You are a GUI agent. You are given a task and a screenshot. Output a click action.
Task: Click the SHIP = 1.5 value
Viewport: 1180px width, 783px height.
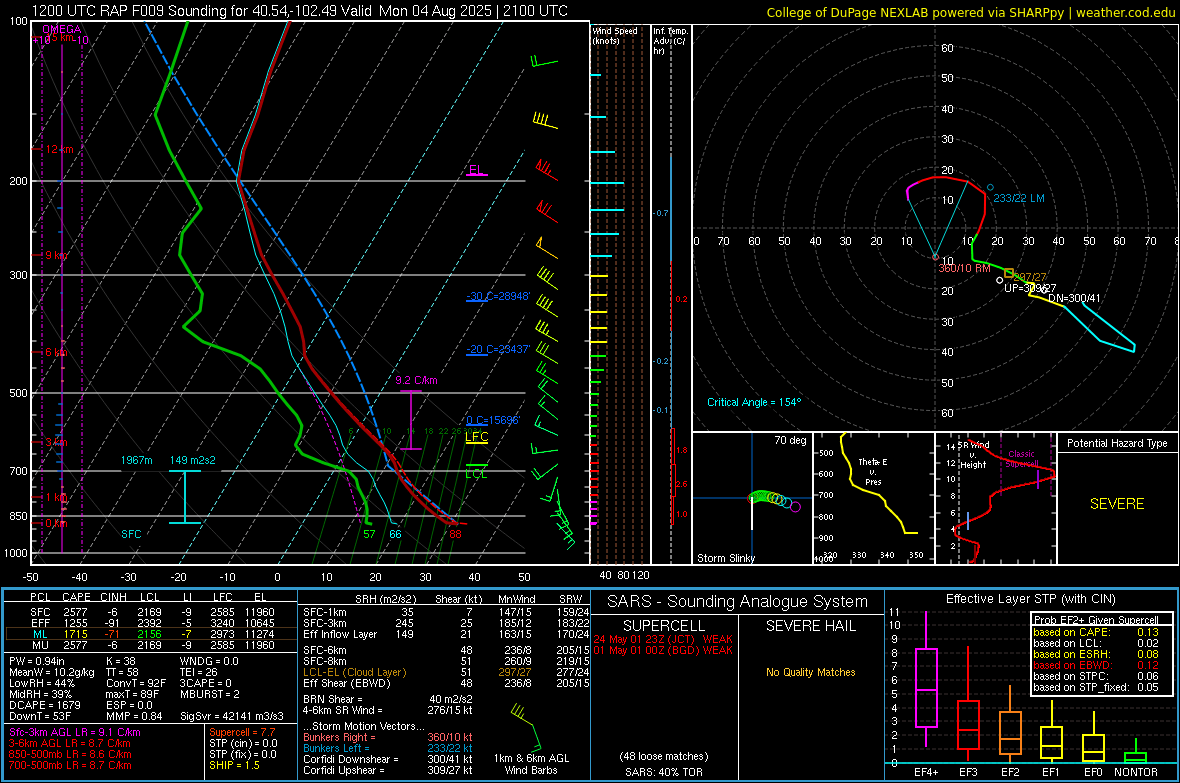pos(234,765)
